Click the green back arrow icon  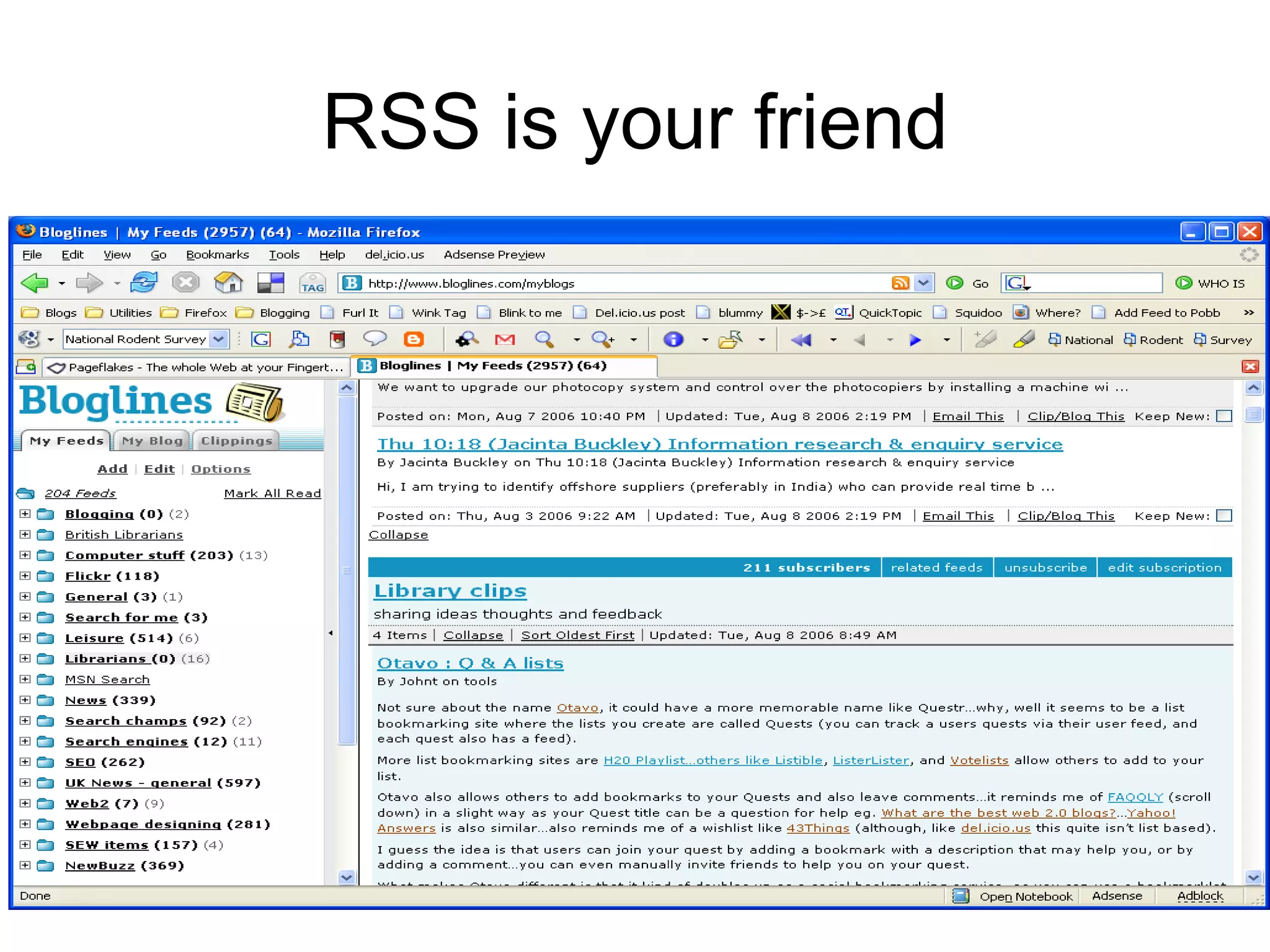pos(35,283)
